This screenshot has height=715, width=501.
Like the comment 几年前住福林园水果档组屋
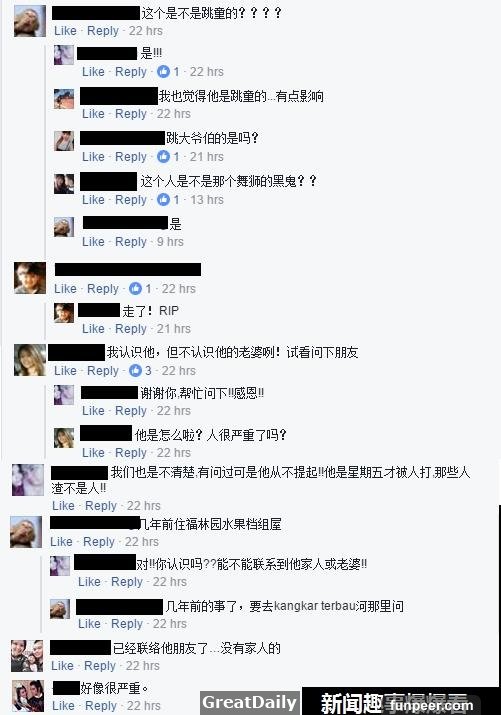coord(61,541)
